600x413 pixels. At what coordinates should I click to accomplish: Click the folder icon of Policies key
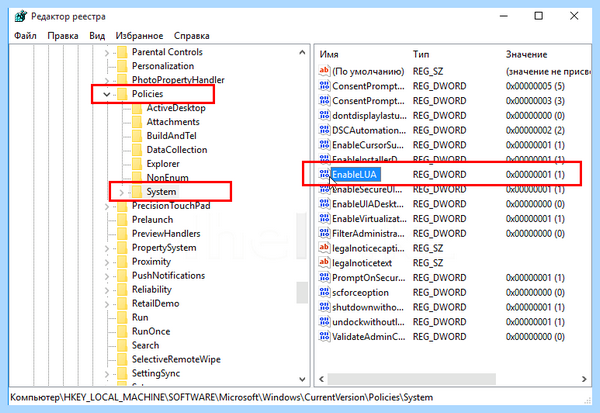pyautogui.click(x=122, y=94)
